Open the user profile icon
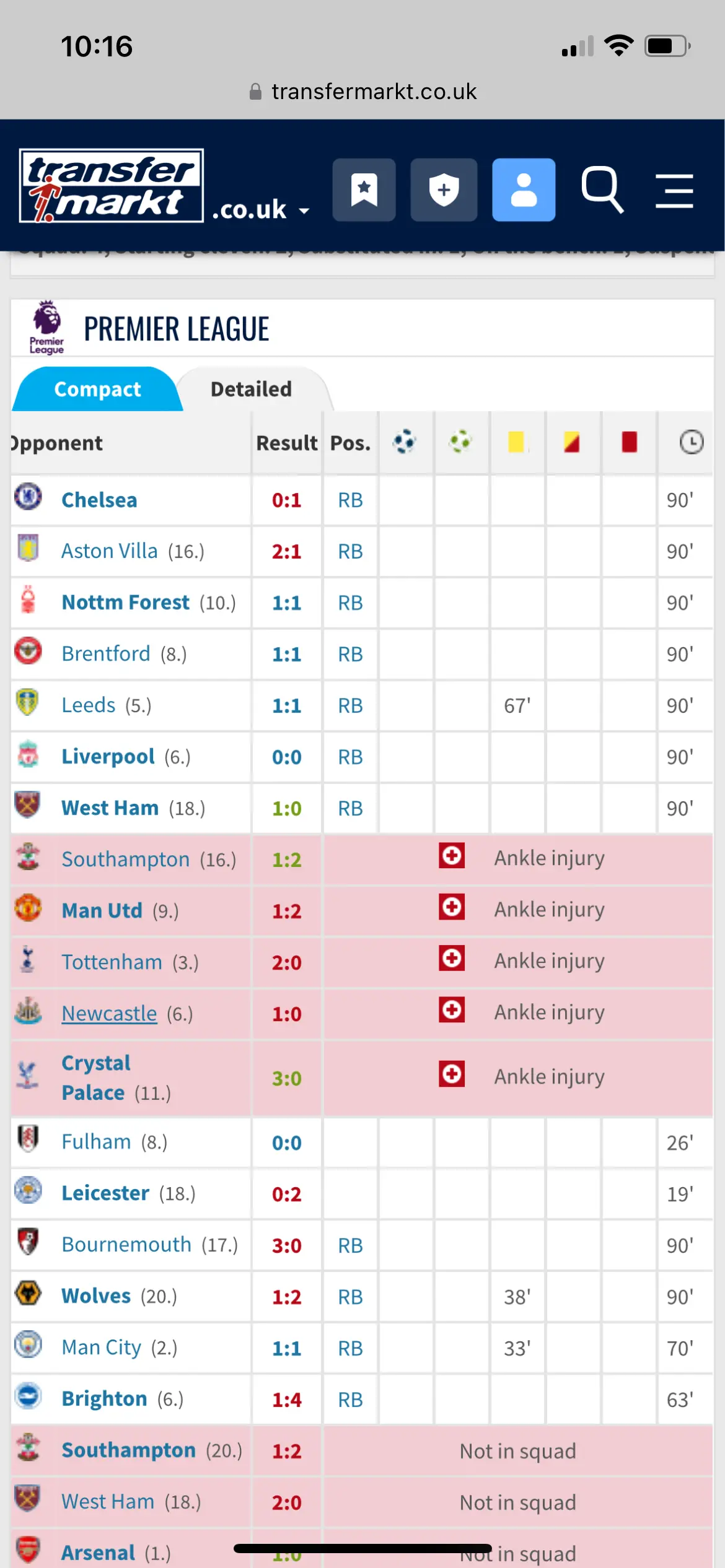Viewport: 725px width, 1568px height. pos(524,189)
